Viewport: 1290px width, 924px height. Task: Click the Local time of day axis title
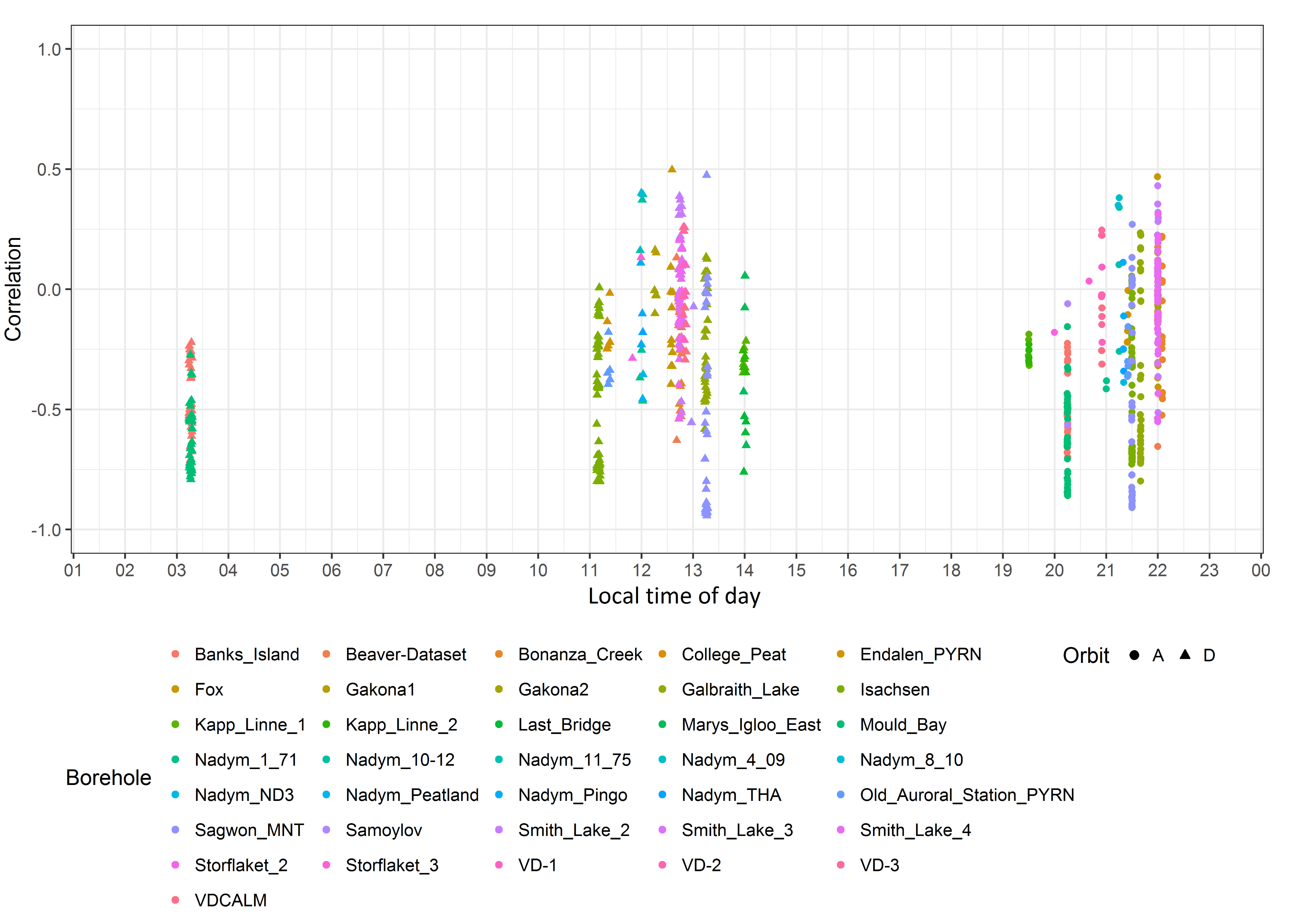point(674,596)
